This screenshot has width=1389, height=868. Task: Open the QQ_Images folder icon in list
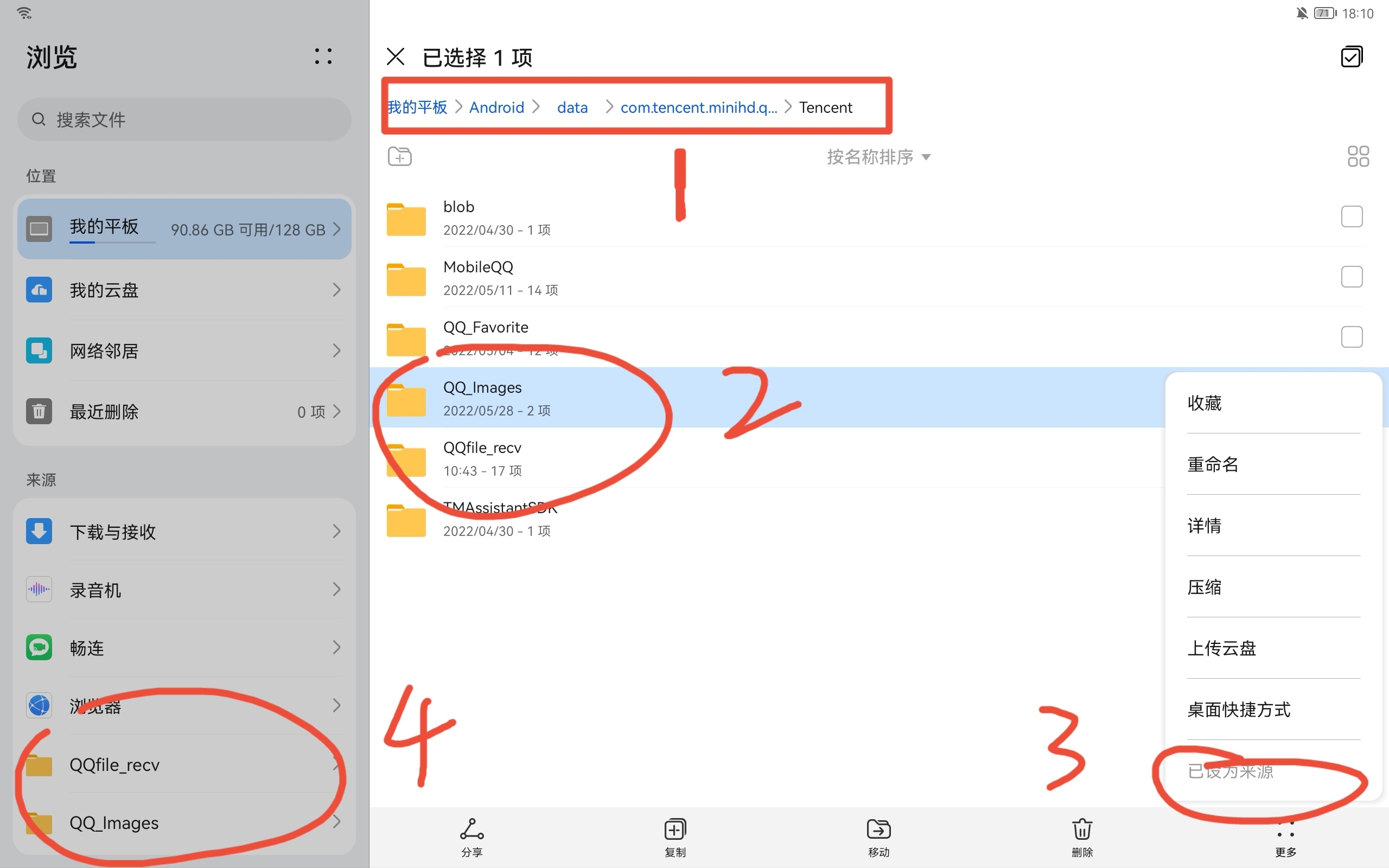406,400
